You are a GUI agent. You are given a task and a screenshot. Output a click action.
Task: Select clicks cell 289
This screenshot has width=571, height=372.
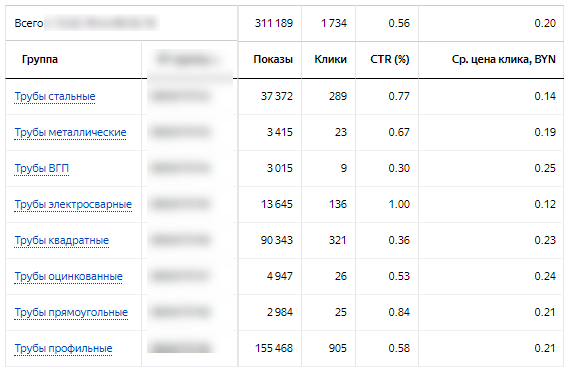click(338, 96)
